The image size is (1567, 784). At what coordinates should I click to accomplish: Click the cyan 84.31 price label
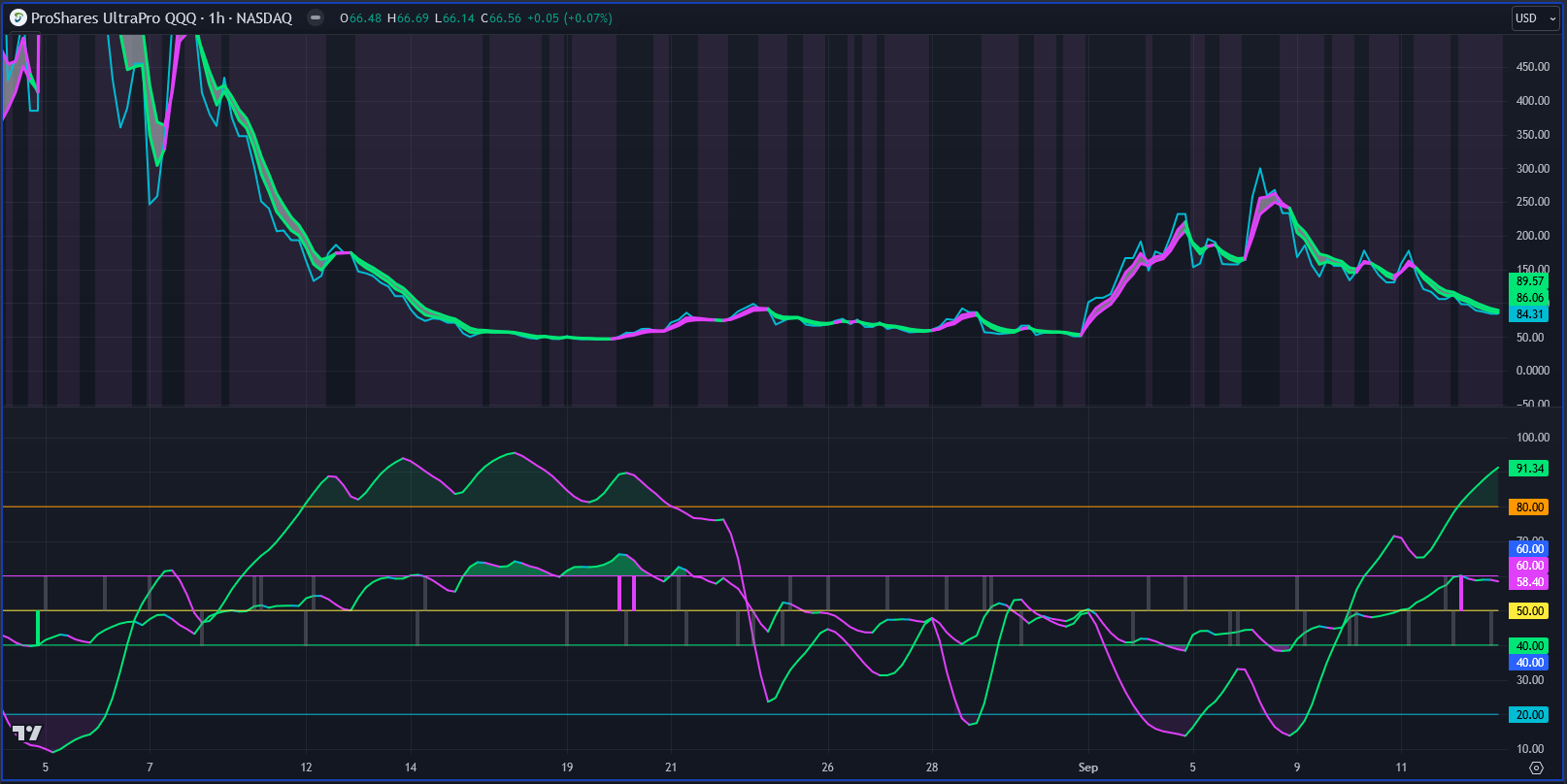[1529, 314]
